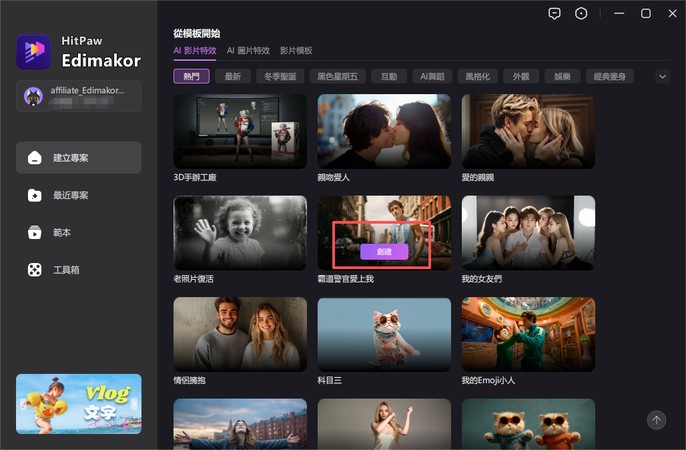
Task: Open the 範本 sidebar menu item
Action: pyautogui.click(x=79, y=232)
